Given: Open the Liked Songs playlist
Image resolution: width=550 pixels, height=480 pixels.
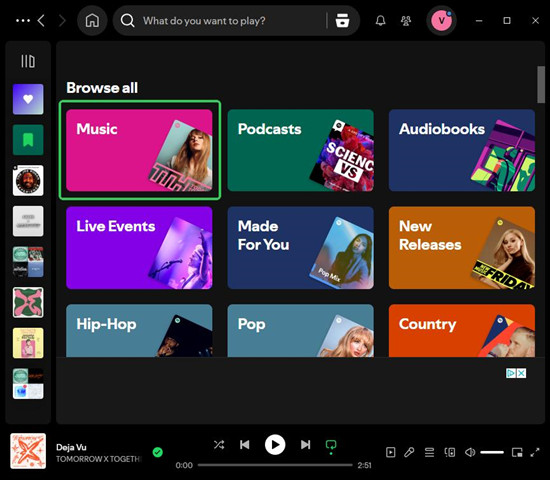Looking at the screenshot, I should [x=28, y=99].
